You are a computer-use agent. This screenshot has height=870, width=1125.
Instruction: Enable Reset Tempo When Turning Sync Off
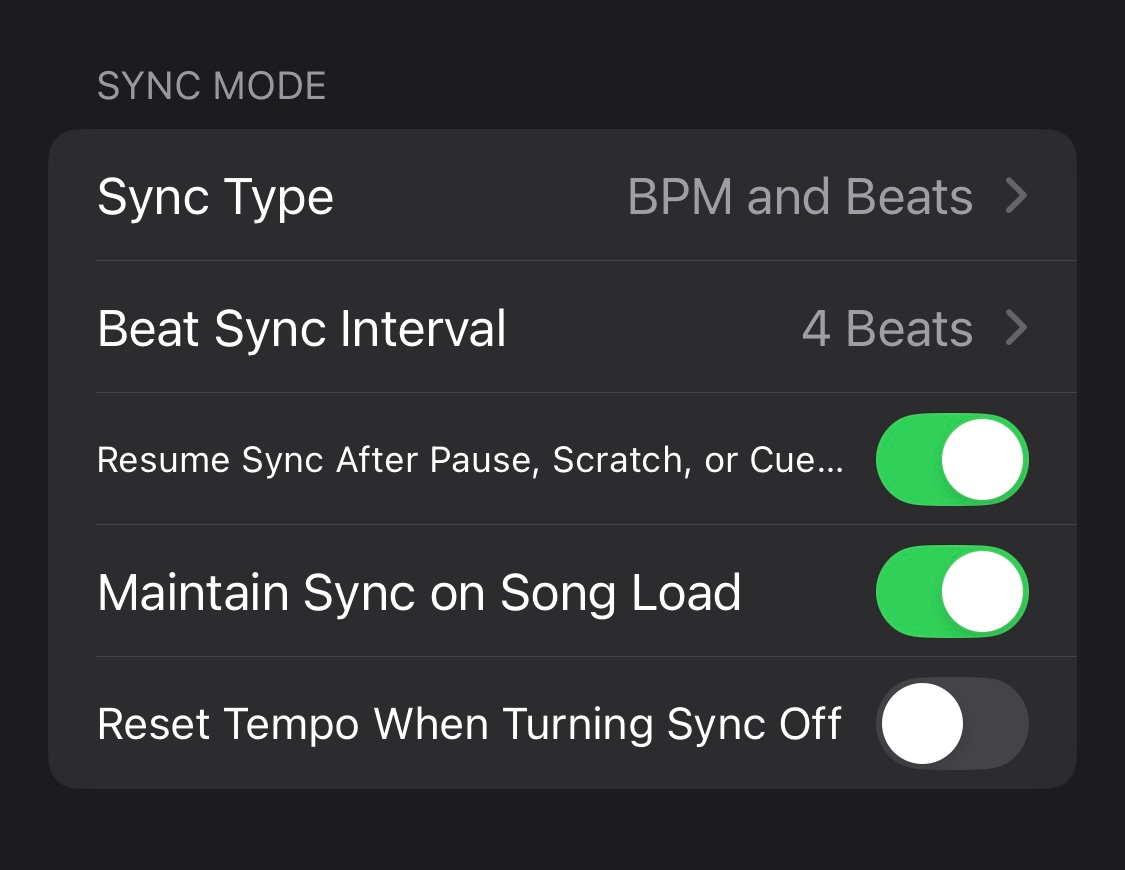(x=951, y=724)
